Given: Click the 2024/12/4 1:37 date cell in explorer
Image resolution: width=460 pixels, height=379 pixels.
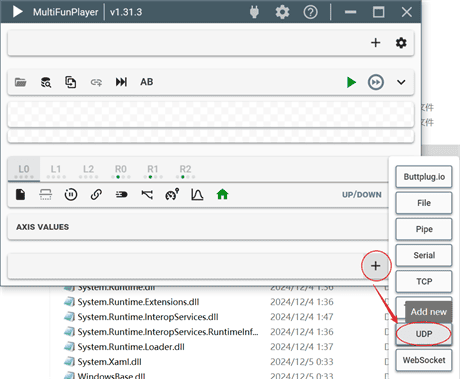Looking at the screenshot, I should [x=302, y=347].
